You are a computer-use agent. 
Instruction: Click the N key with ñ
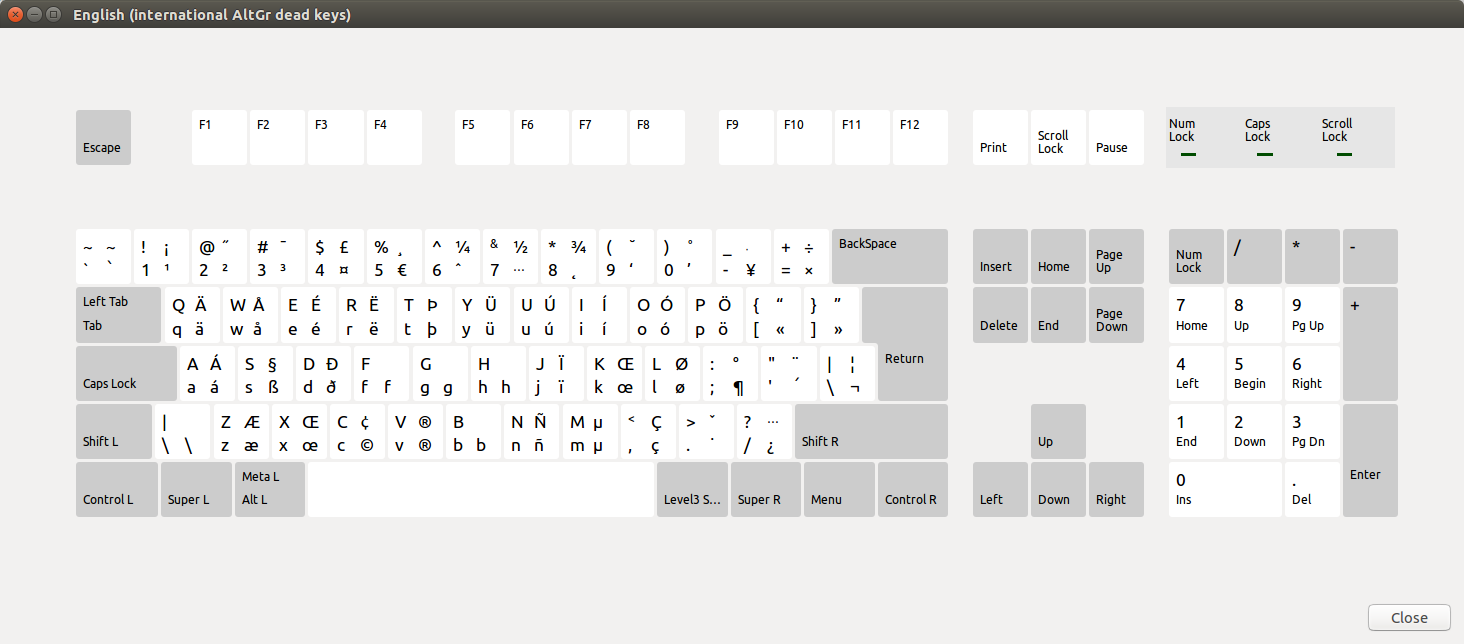point(531,431)
